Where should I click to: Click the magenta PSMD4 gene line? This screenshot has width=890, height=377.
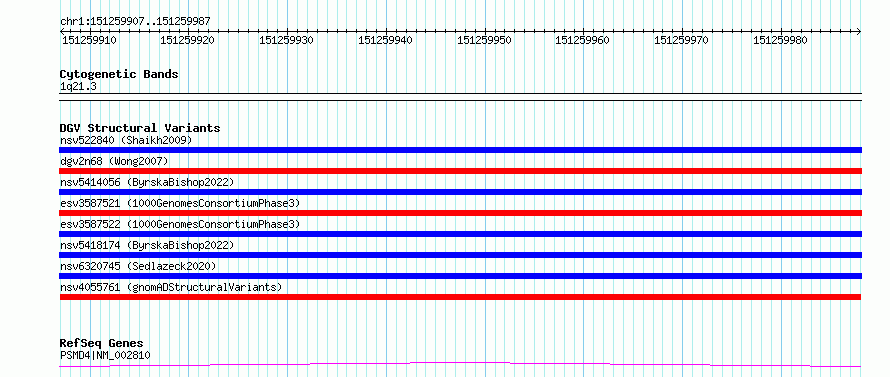pos(460,364)
